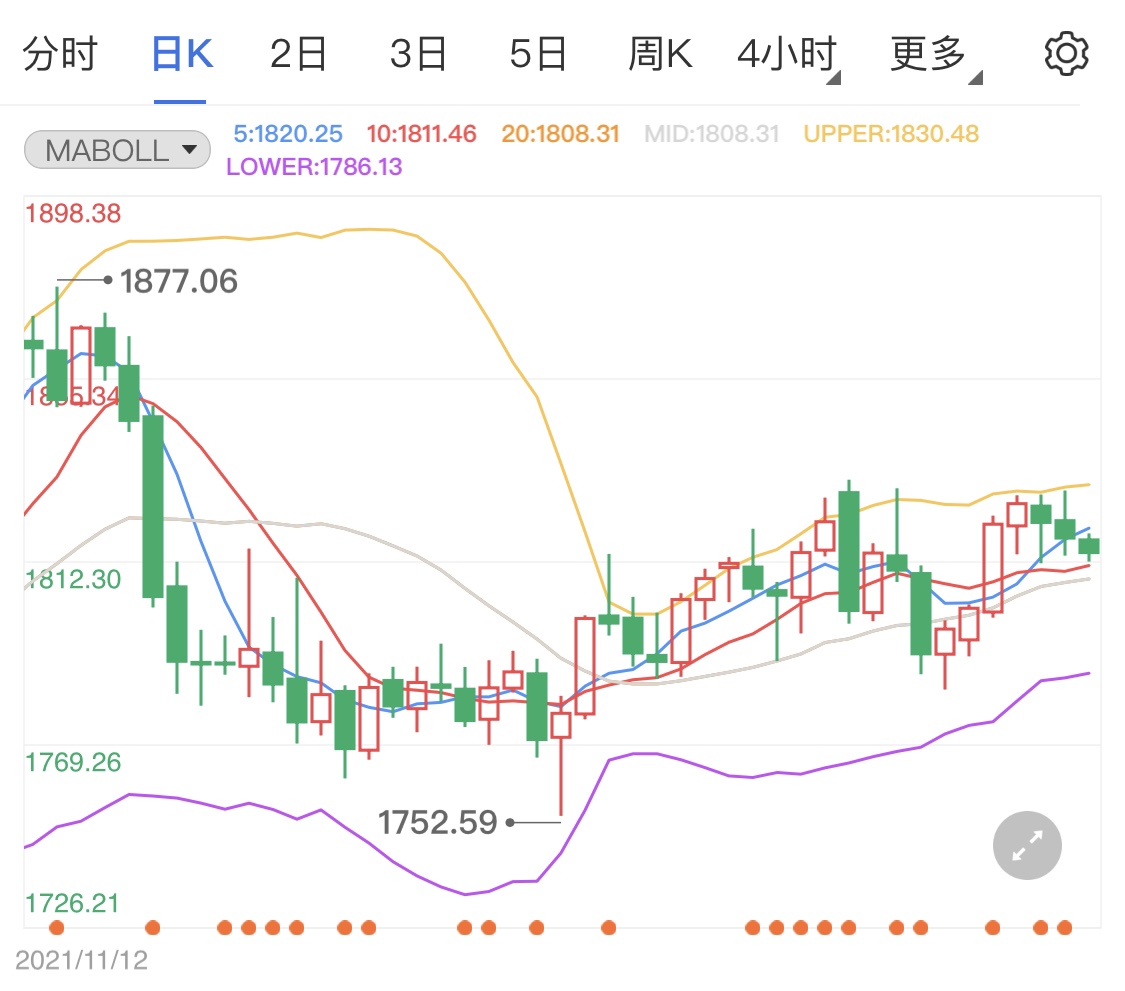The height and width of the screenshot is (991, 1125).
Task: Click the 5:1820.25 moving average value
Action: coord(288,133)
